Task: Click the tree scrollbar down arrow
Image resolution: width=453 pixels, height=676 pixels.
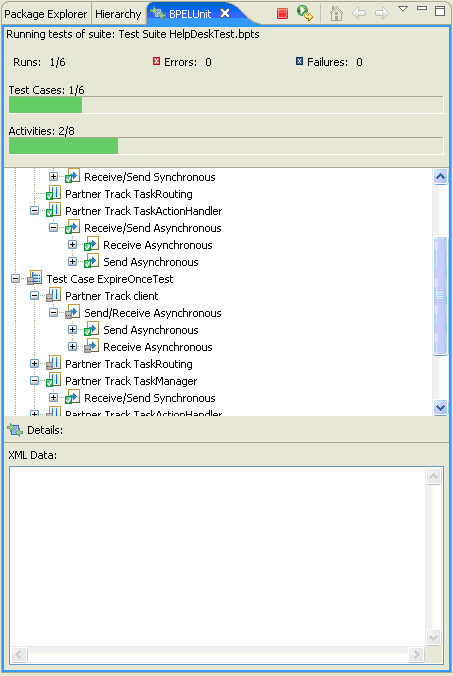Action: point(440,407)
